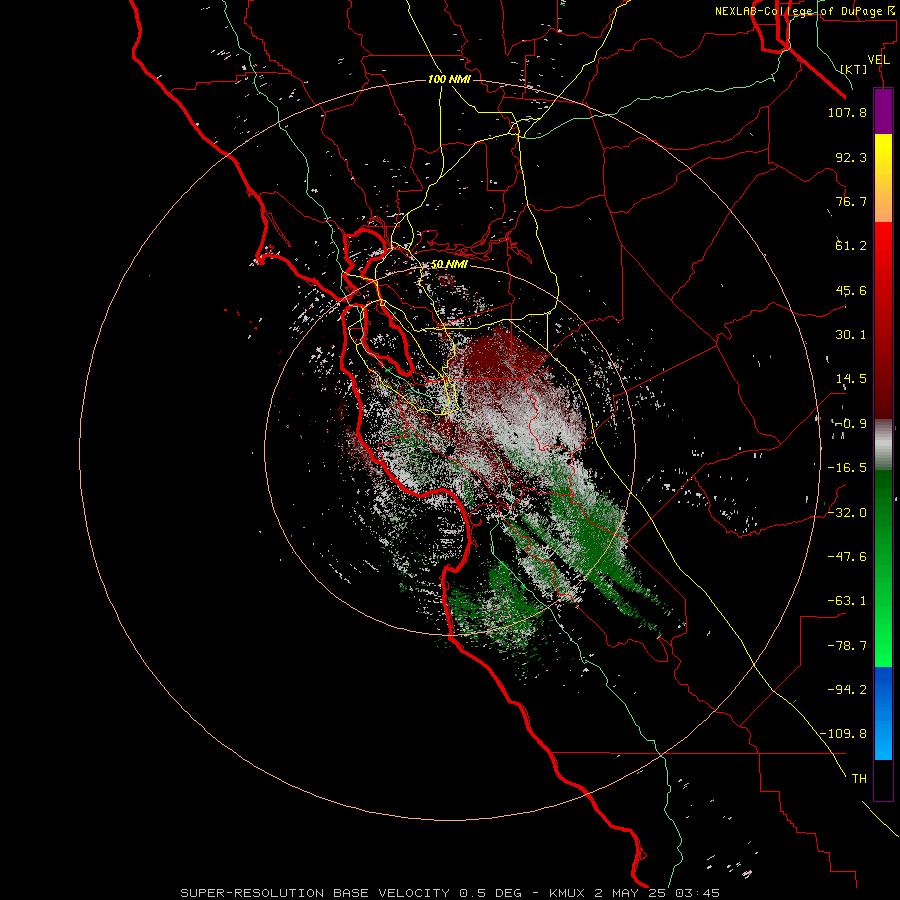
Task: Click the -63.1 legend value
Action: pyautogui.click(x=847, y=601)
